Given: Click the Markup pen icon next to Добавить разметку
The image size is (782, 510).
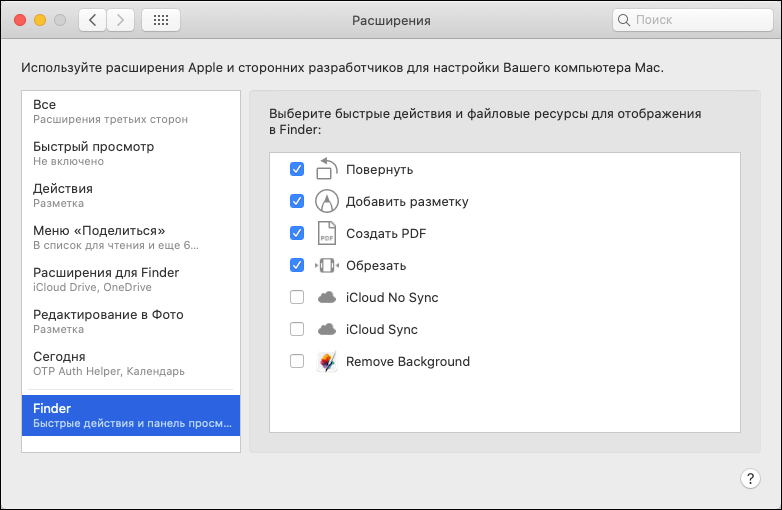Looking at the screenshot, I should click(x=327, y=201).
